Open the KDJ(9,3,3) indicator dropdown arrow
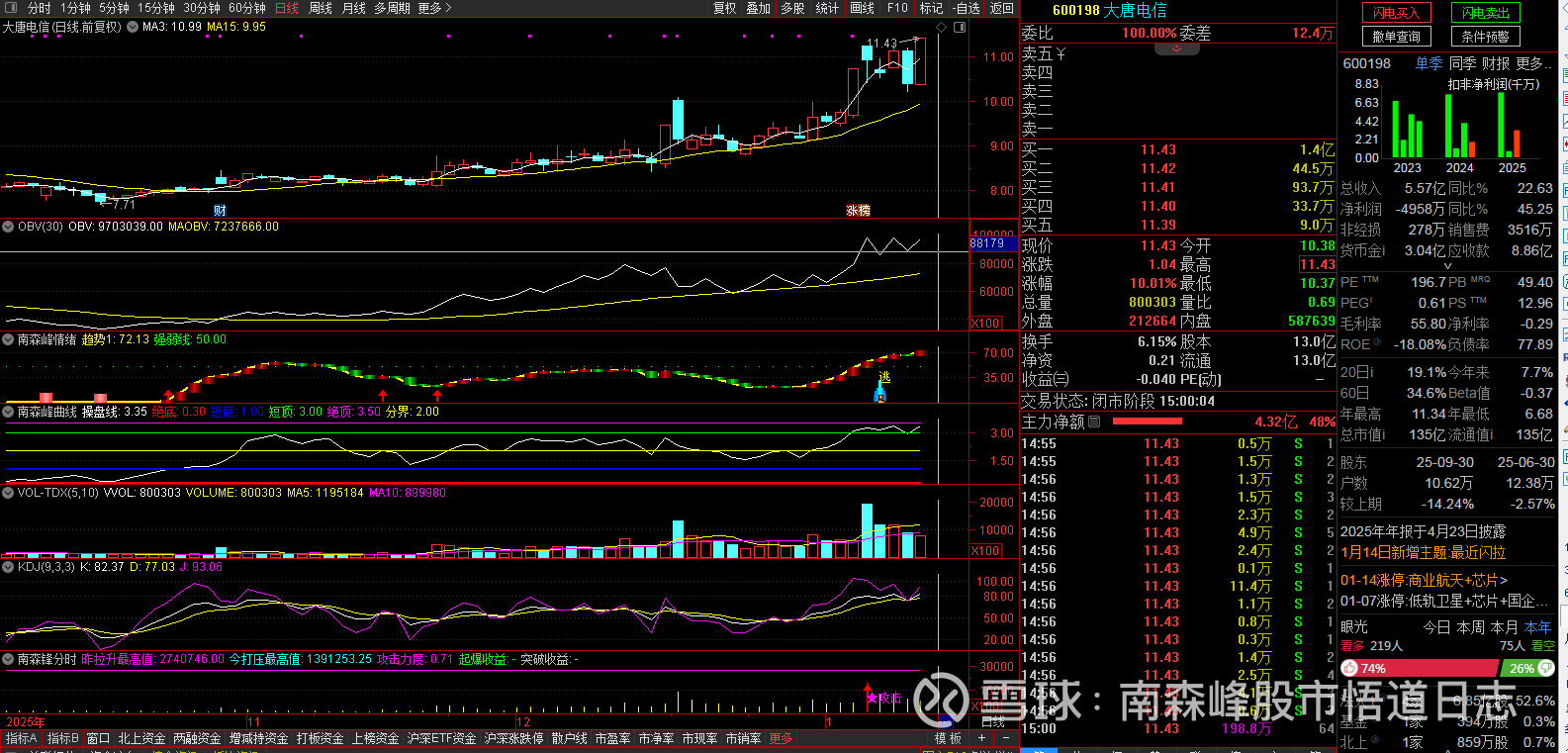The height and width of the screenshot is (753, 1568). click(9, 567)
